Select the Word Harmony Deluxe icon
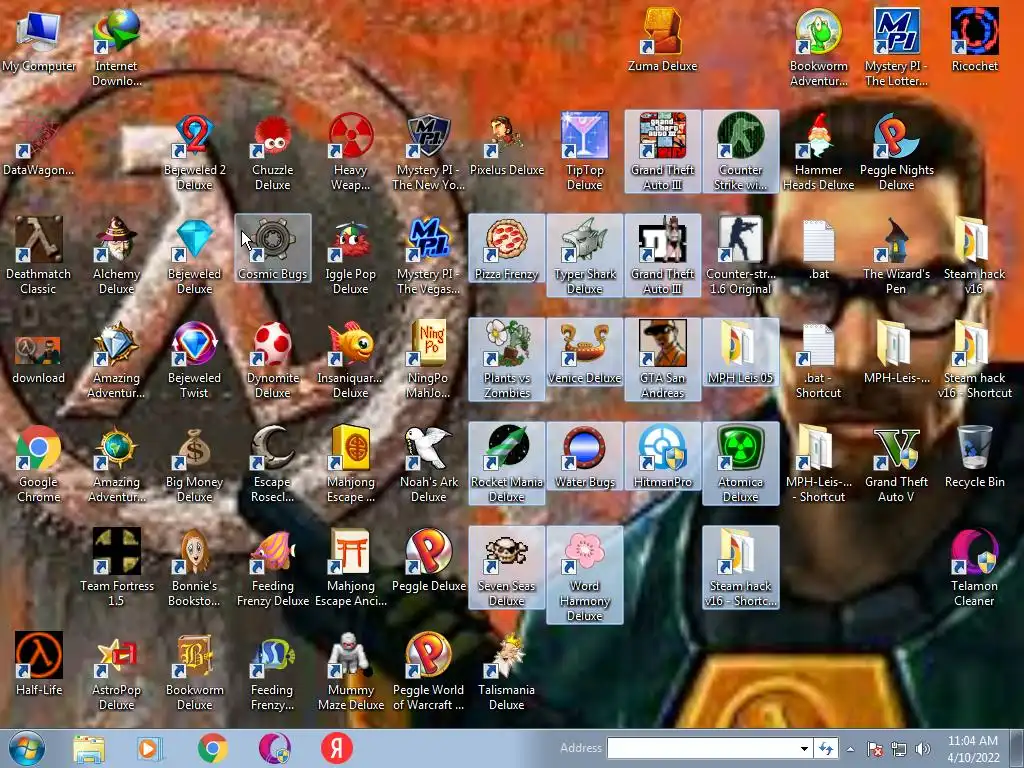Screen dimensions: 1024x768 (x=584, y=575)
